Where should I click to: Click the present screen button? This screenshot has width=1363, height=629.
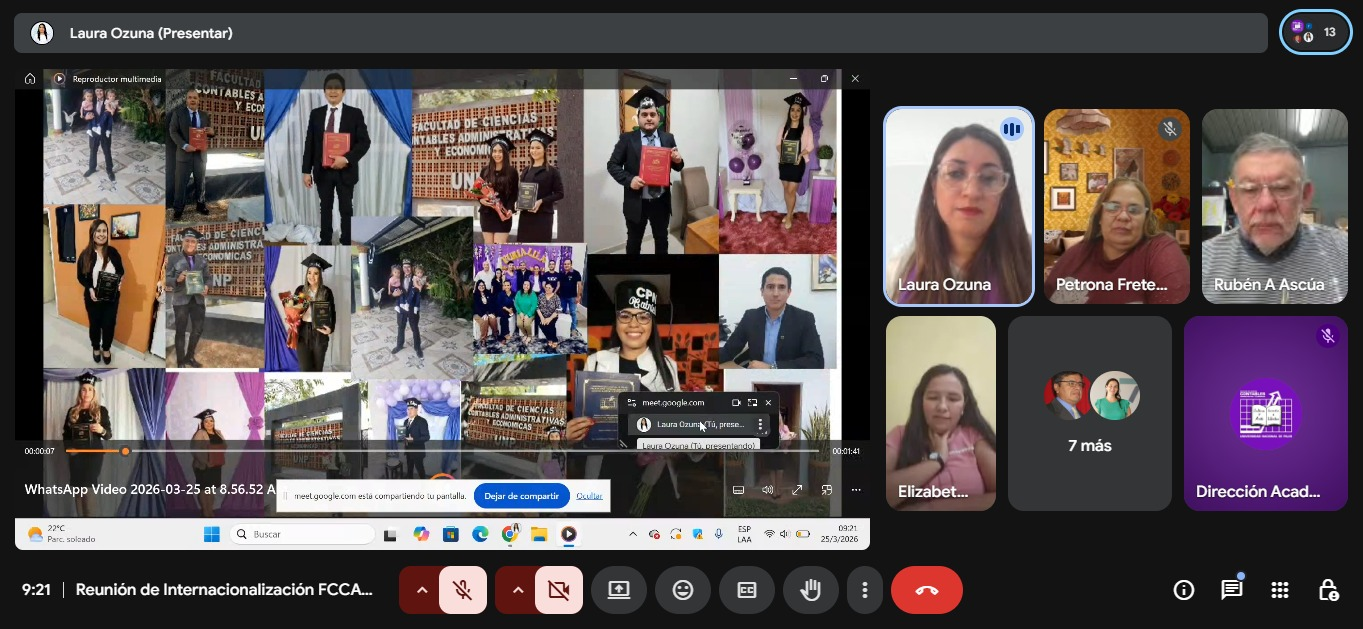(619, 590)
